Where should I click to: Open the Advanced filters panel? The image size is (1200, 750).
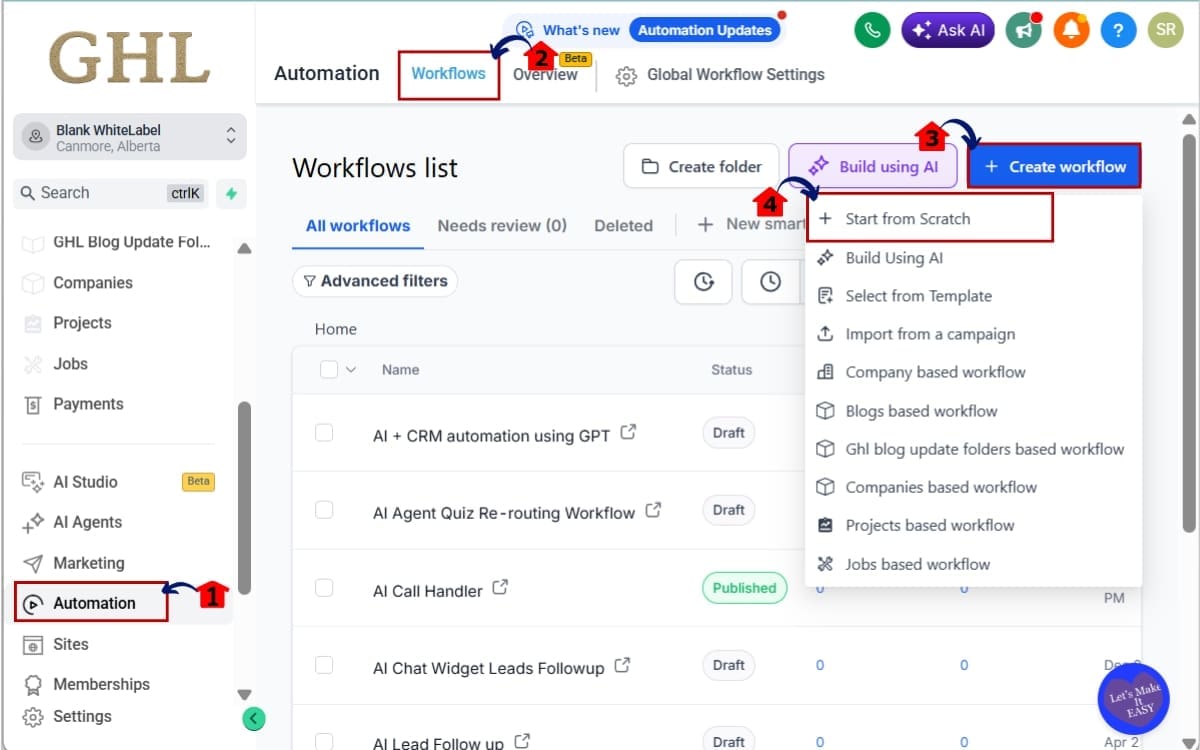pyautogui.click(x=375, y=281)
